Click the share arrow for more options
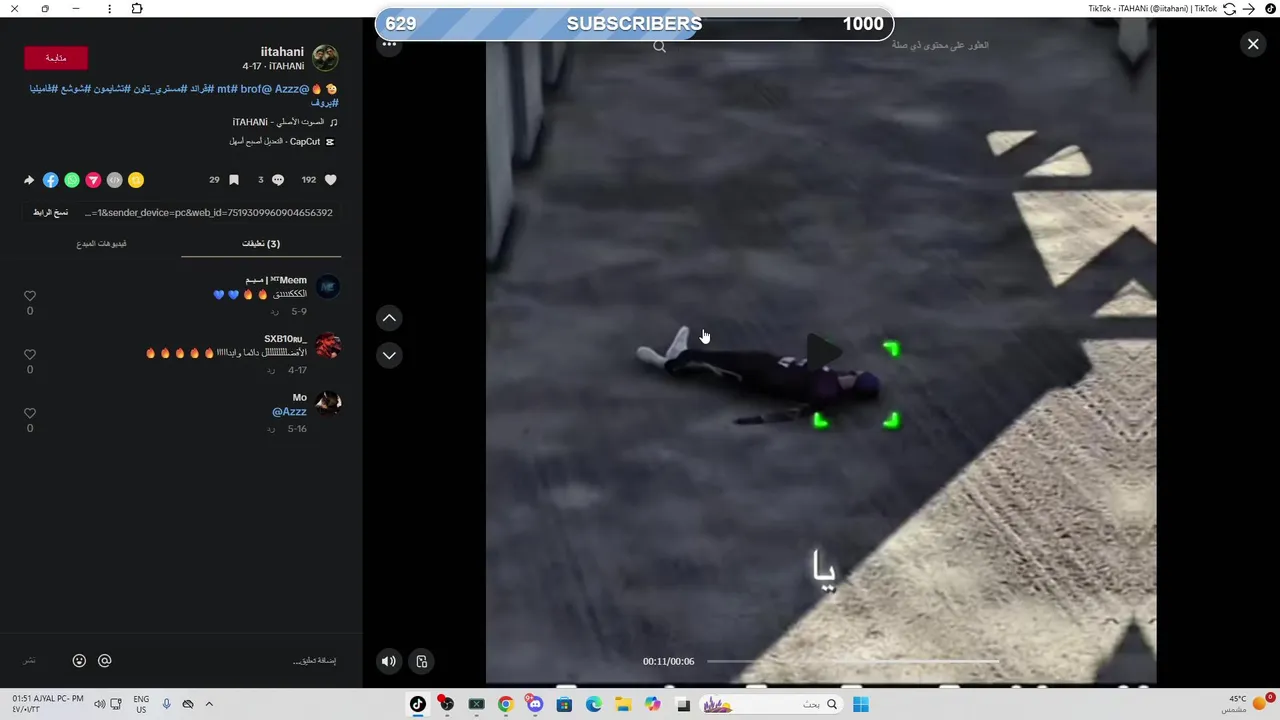 [x=29, y=180]
